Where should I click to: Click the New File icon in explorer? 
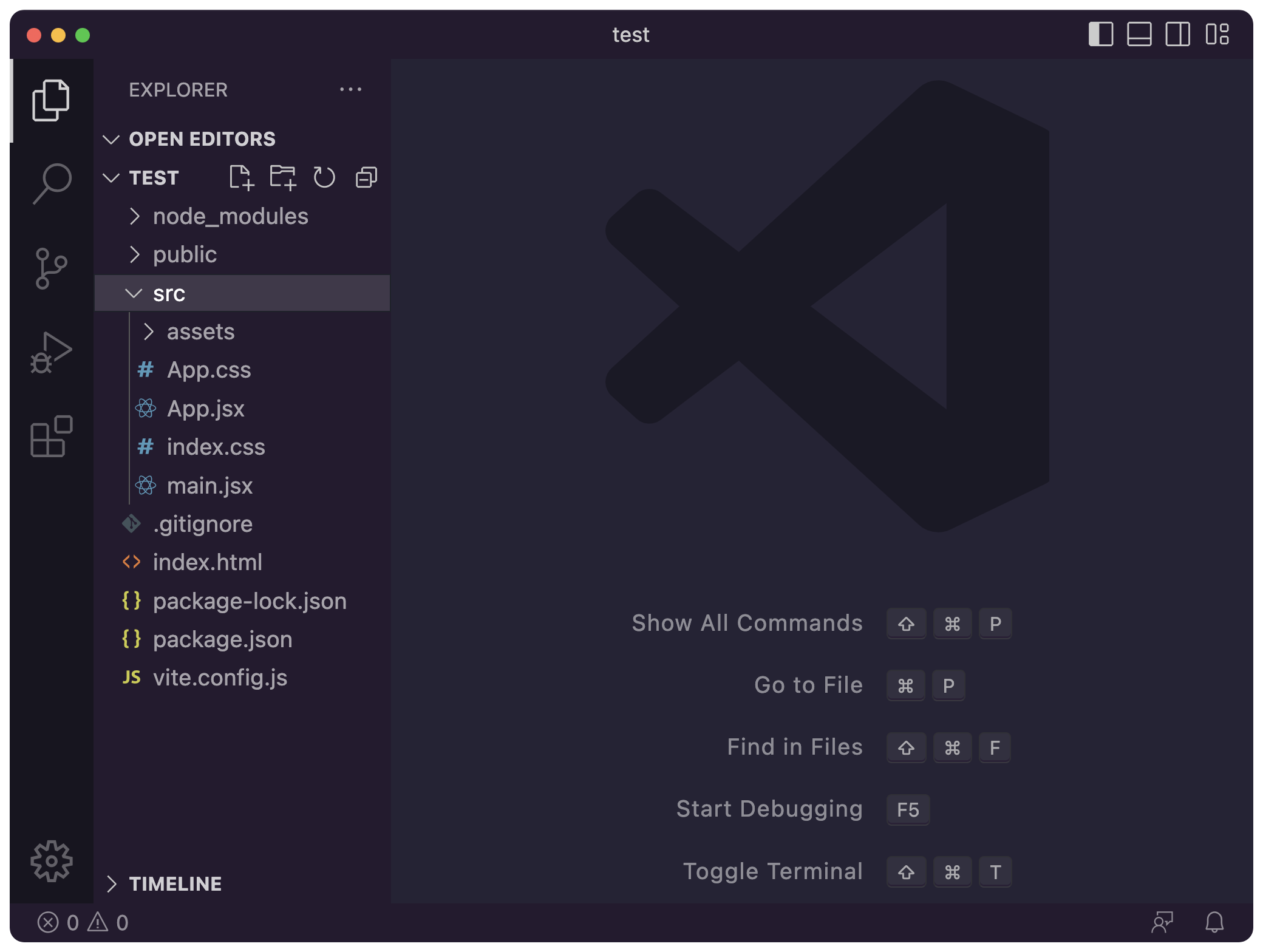pyautogui.click(x=241, y=178)
